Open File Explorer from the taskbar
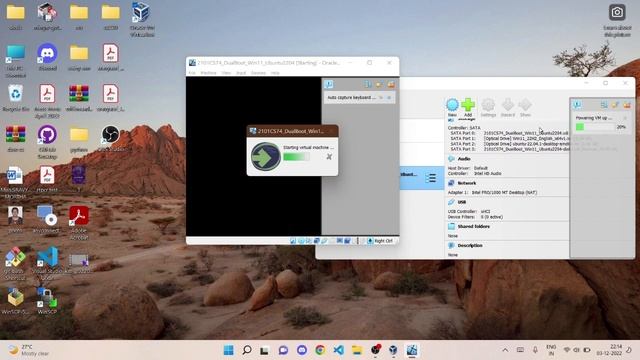640x360 pixels. click(357, 350)
